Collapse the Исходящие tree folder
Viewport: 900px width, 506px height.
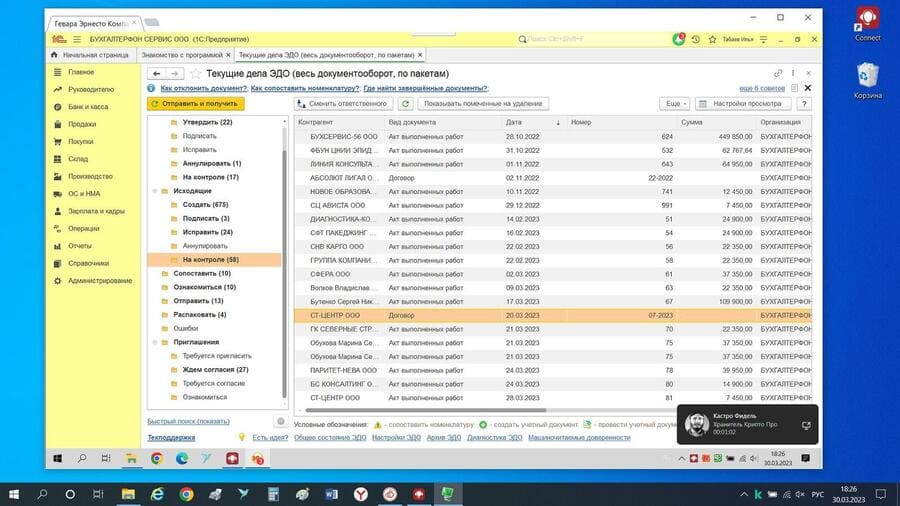[155, 191]
